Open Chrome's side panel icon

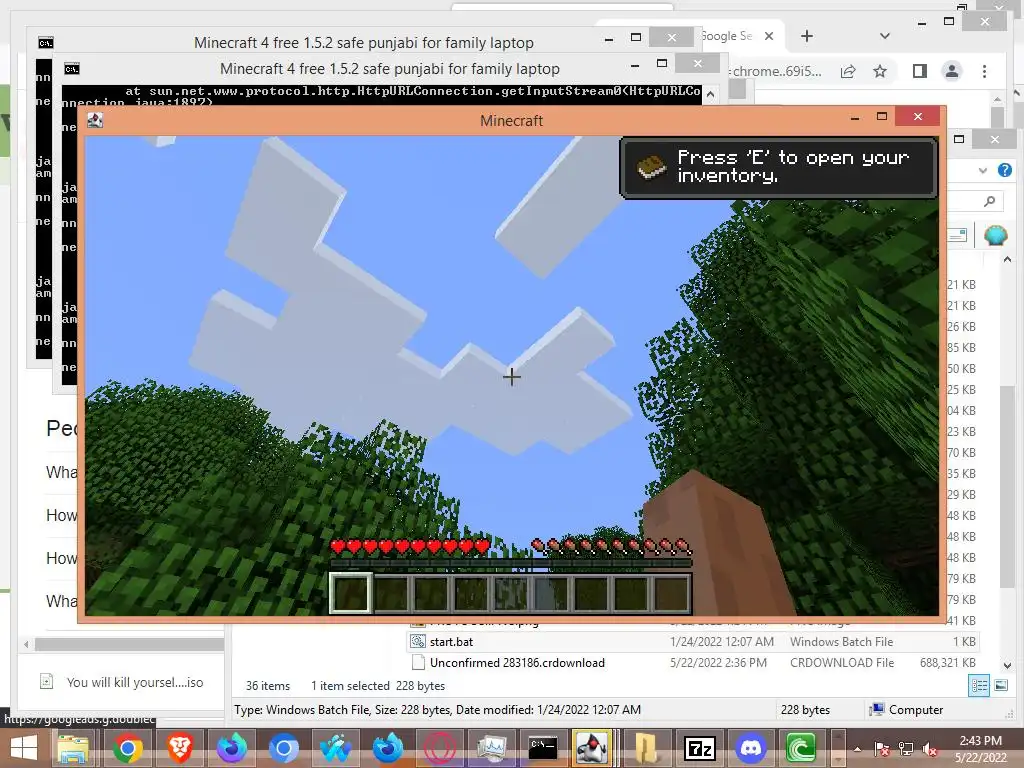[920, 71]
